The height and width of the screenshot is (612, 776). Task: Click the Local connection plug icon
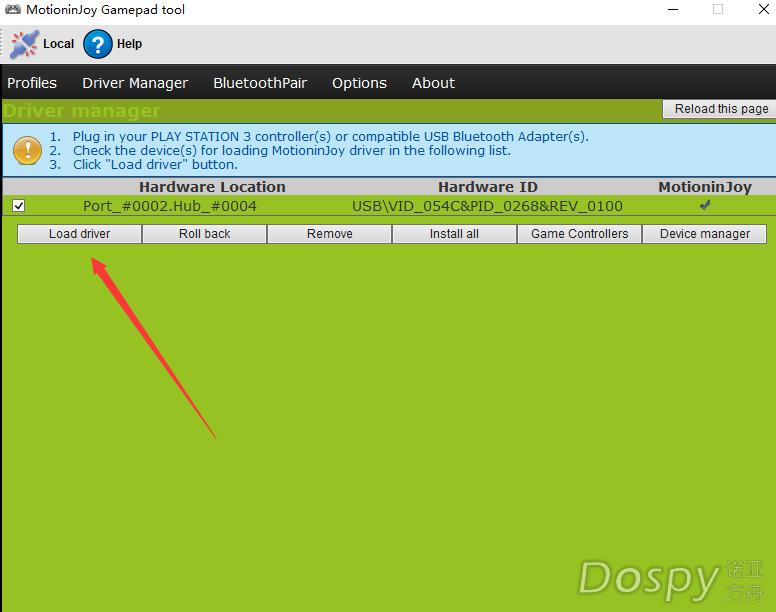click(x=24, y=44)
